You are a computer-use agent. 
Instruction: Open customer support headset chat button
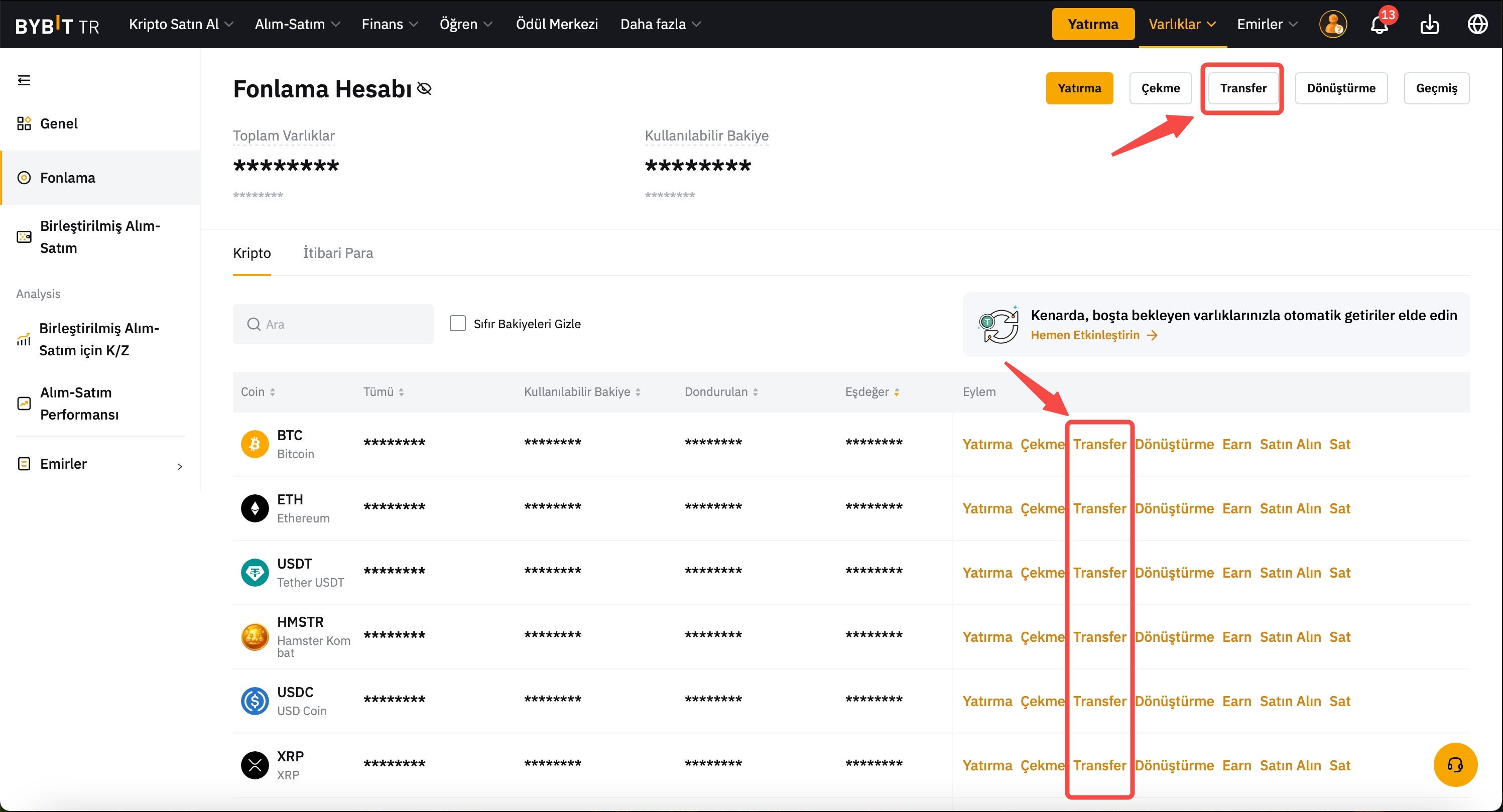(1455, 765)
